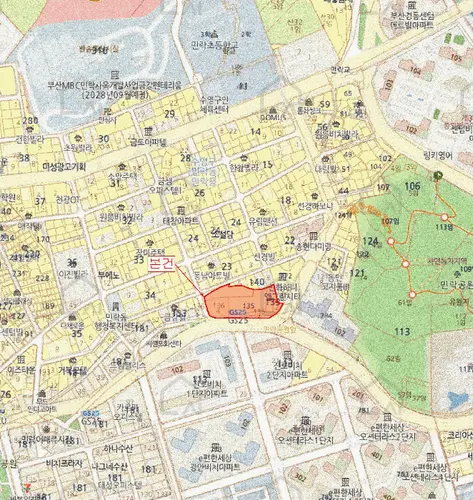Screen dimensions: 473x500
Task: Click the house icon above 장미주택
Action: pos(149,242)
